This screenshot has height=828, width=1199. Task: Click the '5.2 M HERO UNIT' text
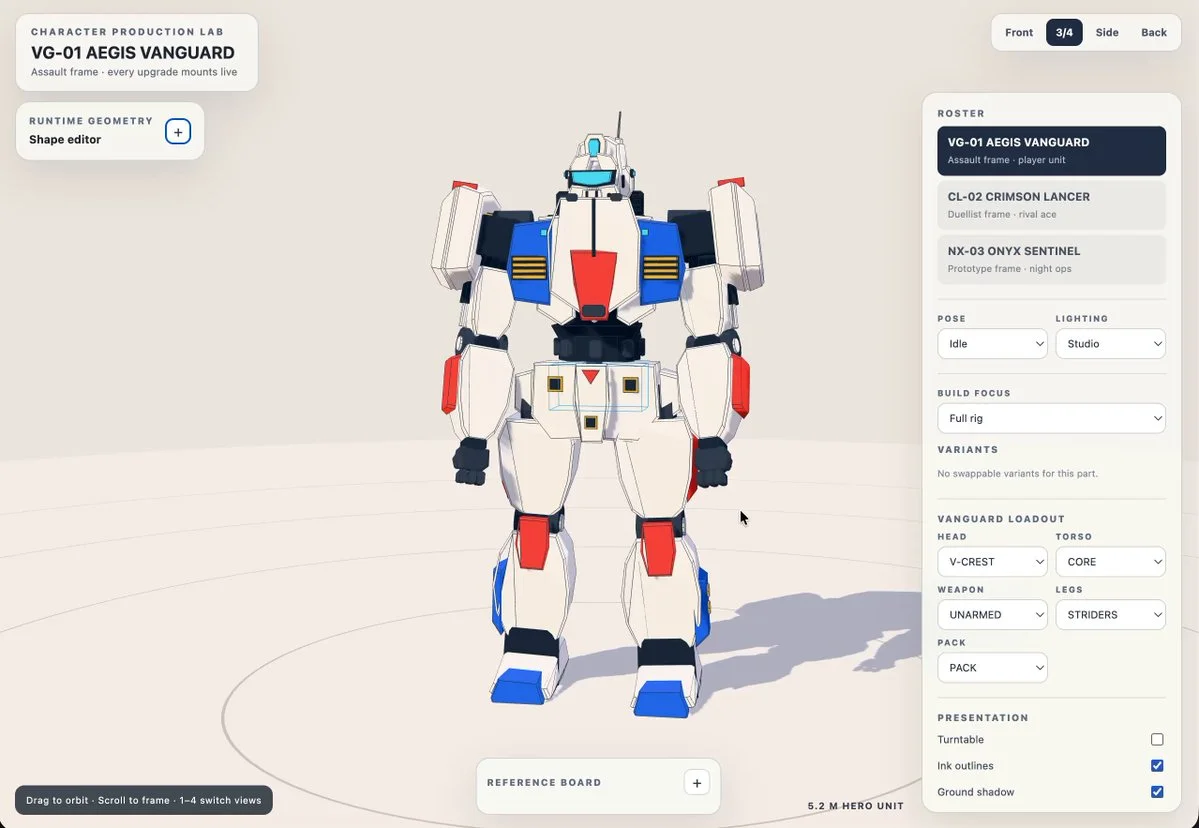coord(856,806)
